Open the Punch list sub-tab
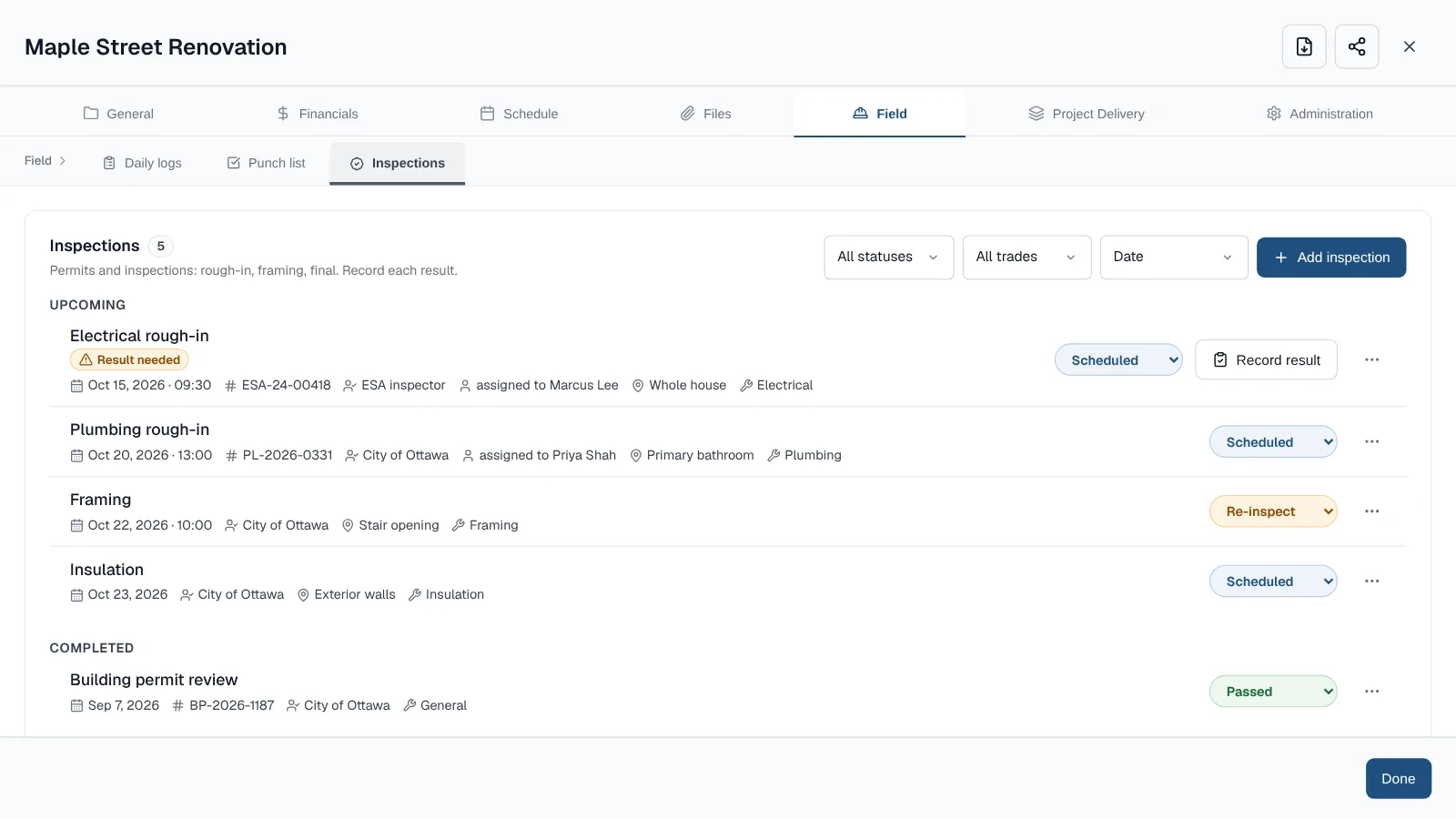1456x819 pixels. (266, 163)
